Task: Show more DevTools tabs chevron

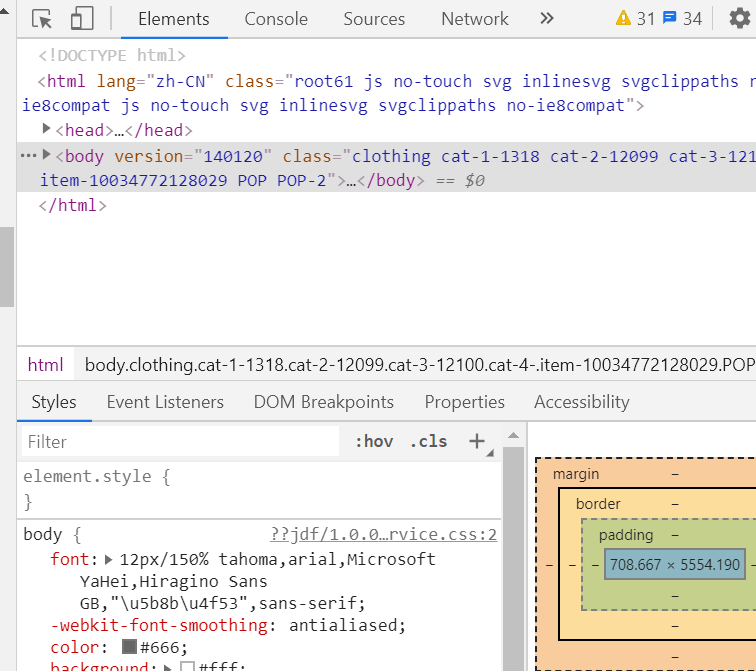Action: (547, 19)
